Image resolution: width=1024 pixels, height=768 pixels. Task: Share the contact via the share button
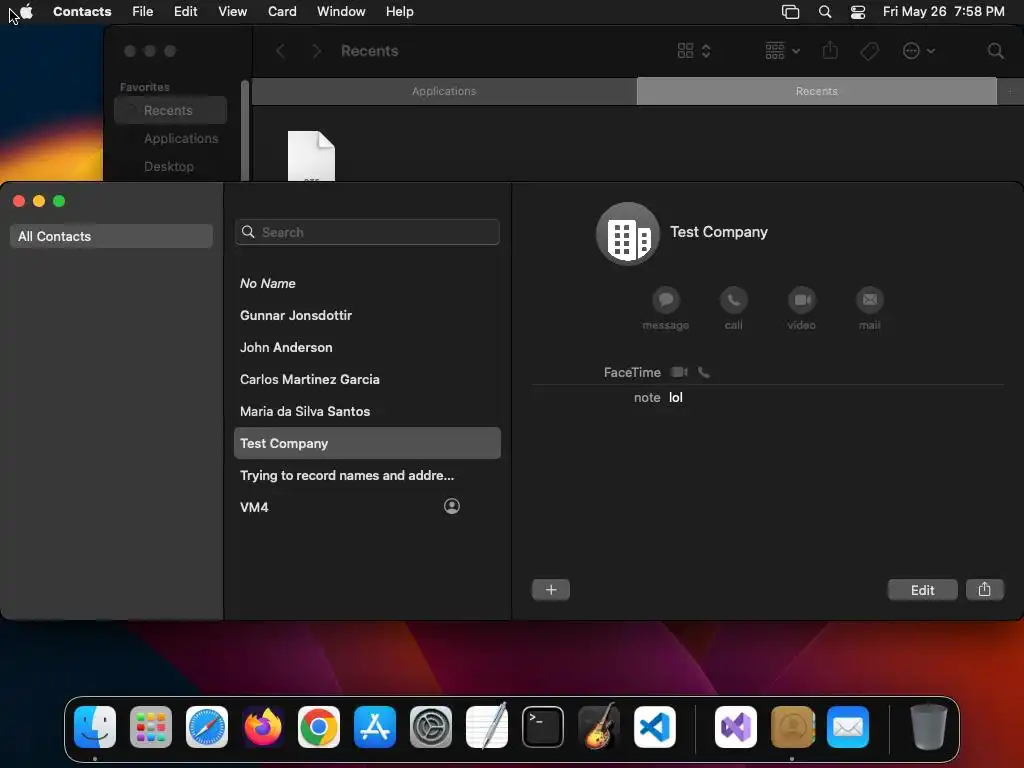(x=984, y=590)
